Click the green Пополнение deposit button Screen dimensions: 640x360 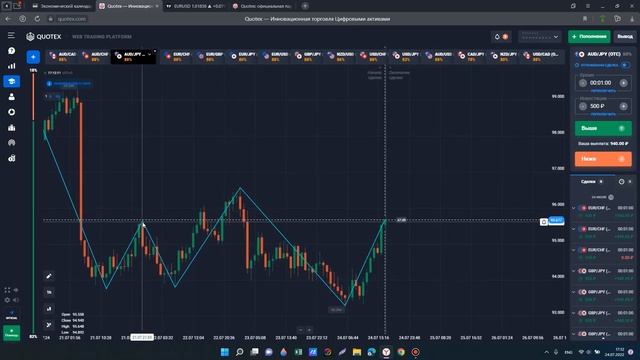coord(589,37)
